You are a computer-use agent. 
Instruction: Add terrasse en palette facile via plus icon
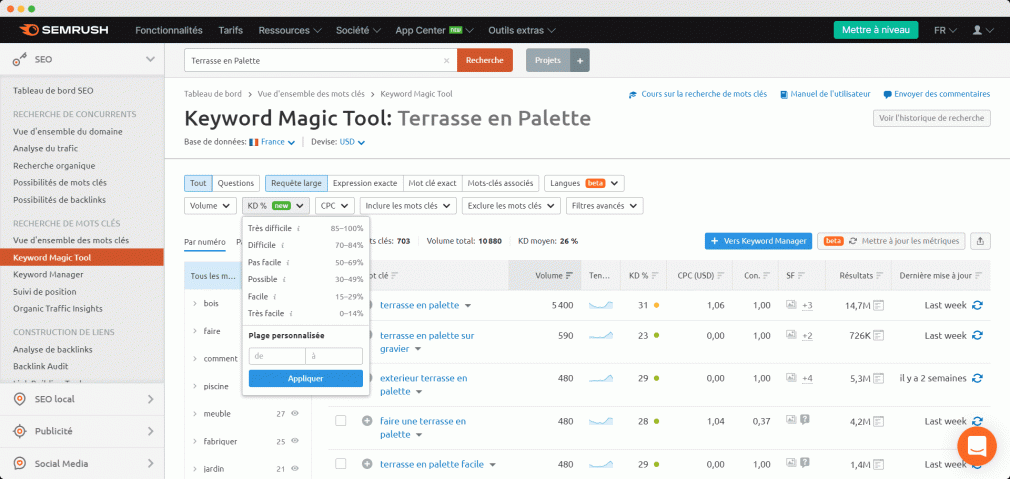click(x=367, y=464)
